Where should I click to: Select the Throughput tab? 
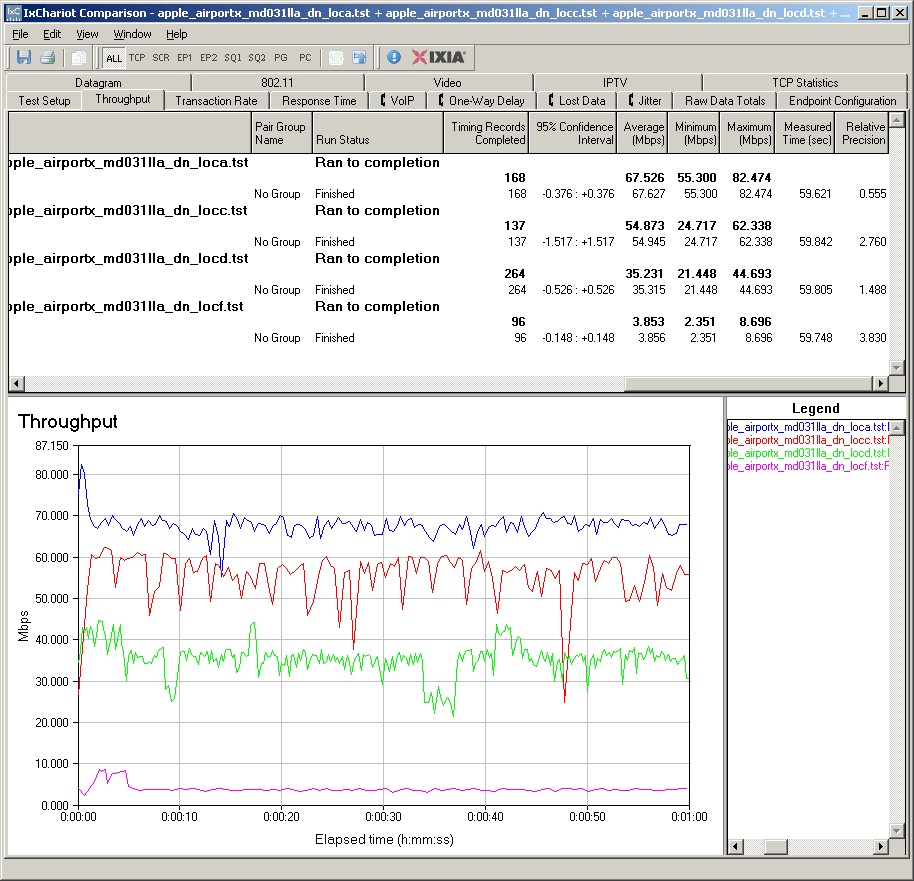pos(123,99)
